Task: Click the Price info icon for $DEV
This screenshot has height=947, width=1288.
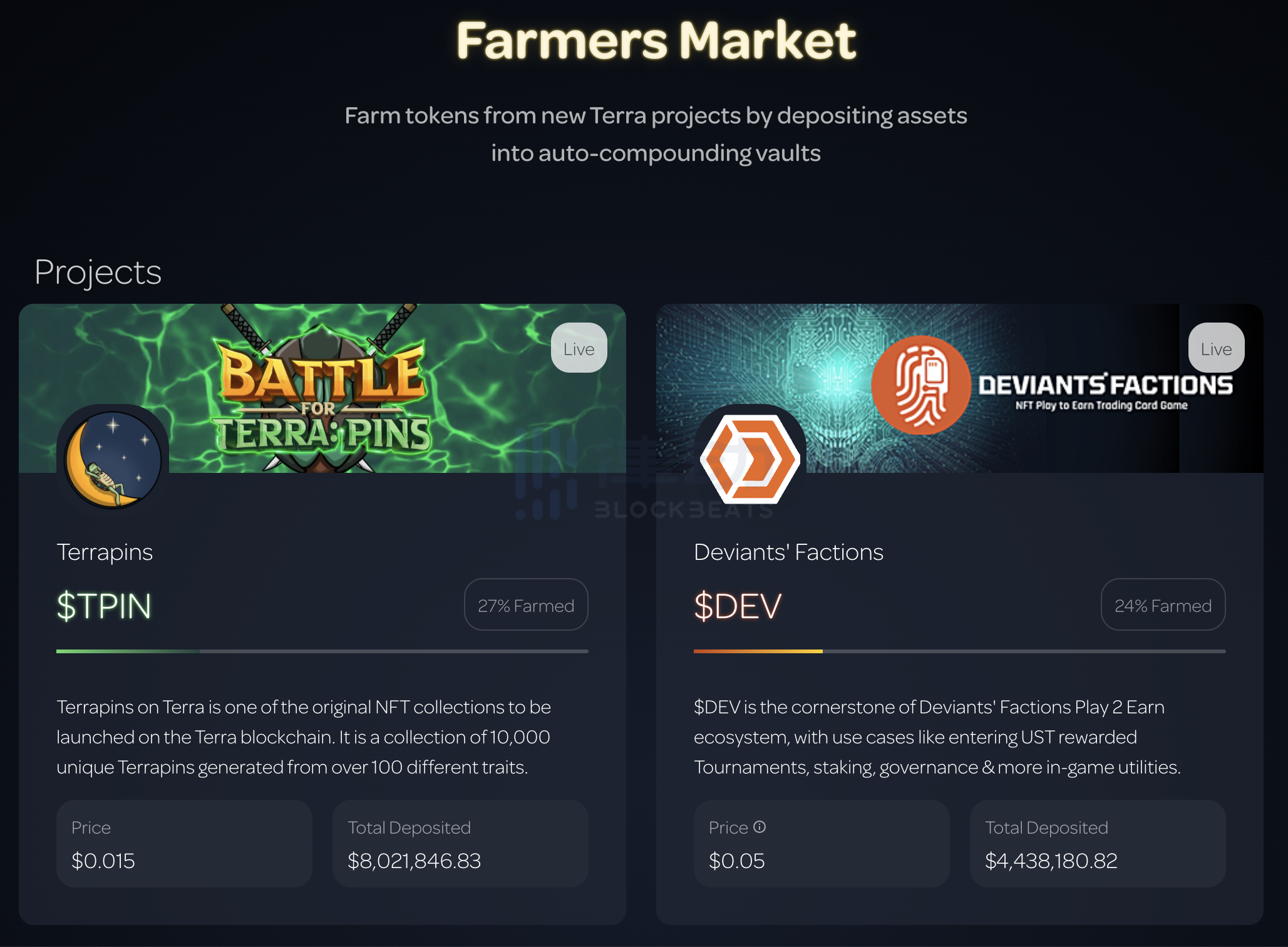Action: pos(760,827)
